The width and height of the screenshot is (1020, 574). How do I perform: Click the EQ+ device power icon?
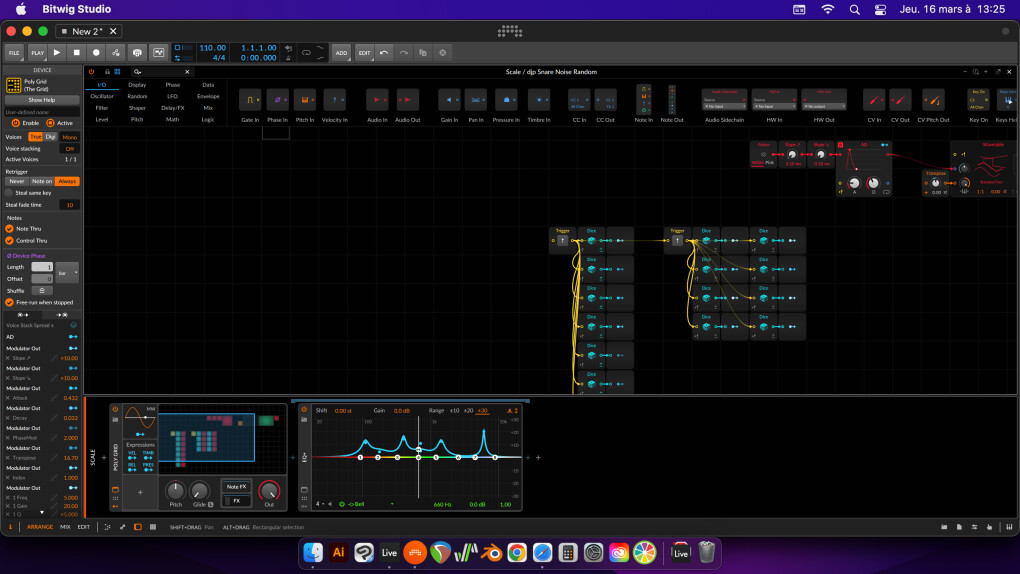click(x=304, y=408)
